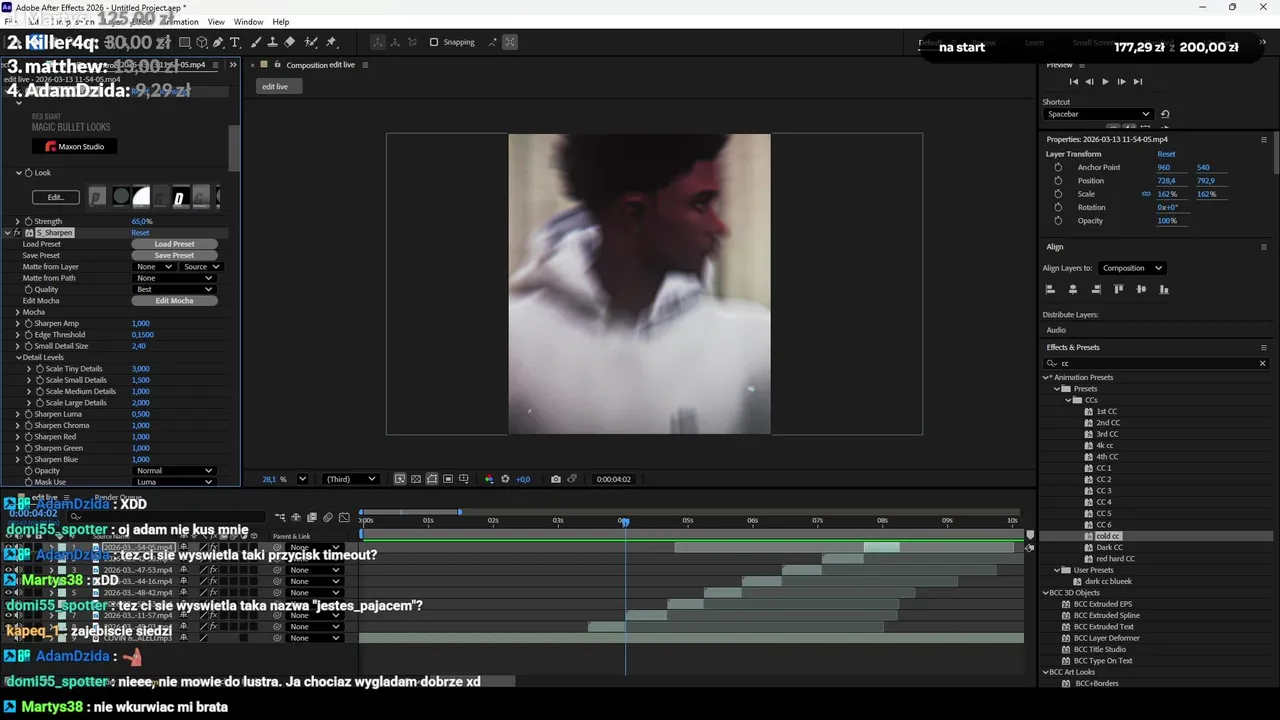Select the Clone Stamp tool

[272, 42]
